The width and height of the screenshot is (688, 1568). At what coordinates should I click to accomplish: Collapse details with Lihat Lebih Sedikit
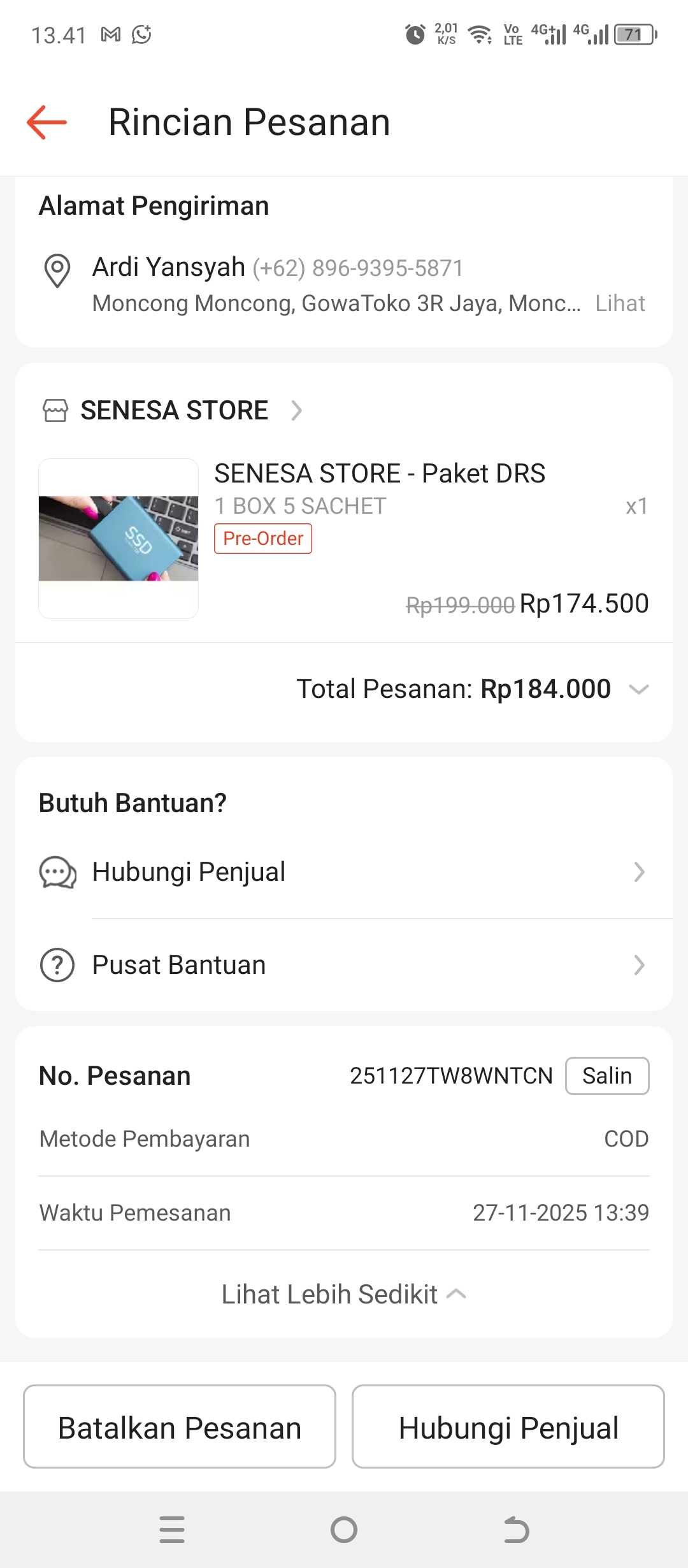coord(344,1295)
